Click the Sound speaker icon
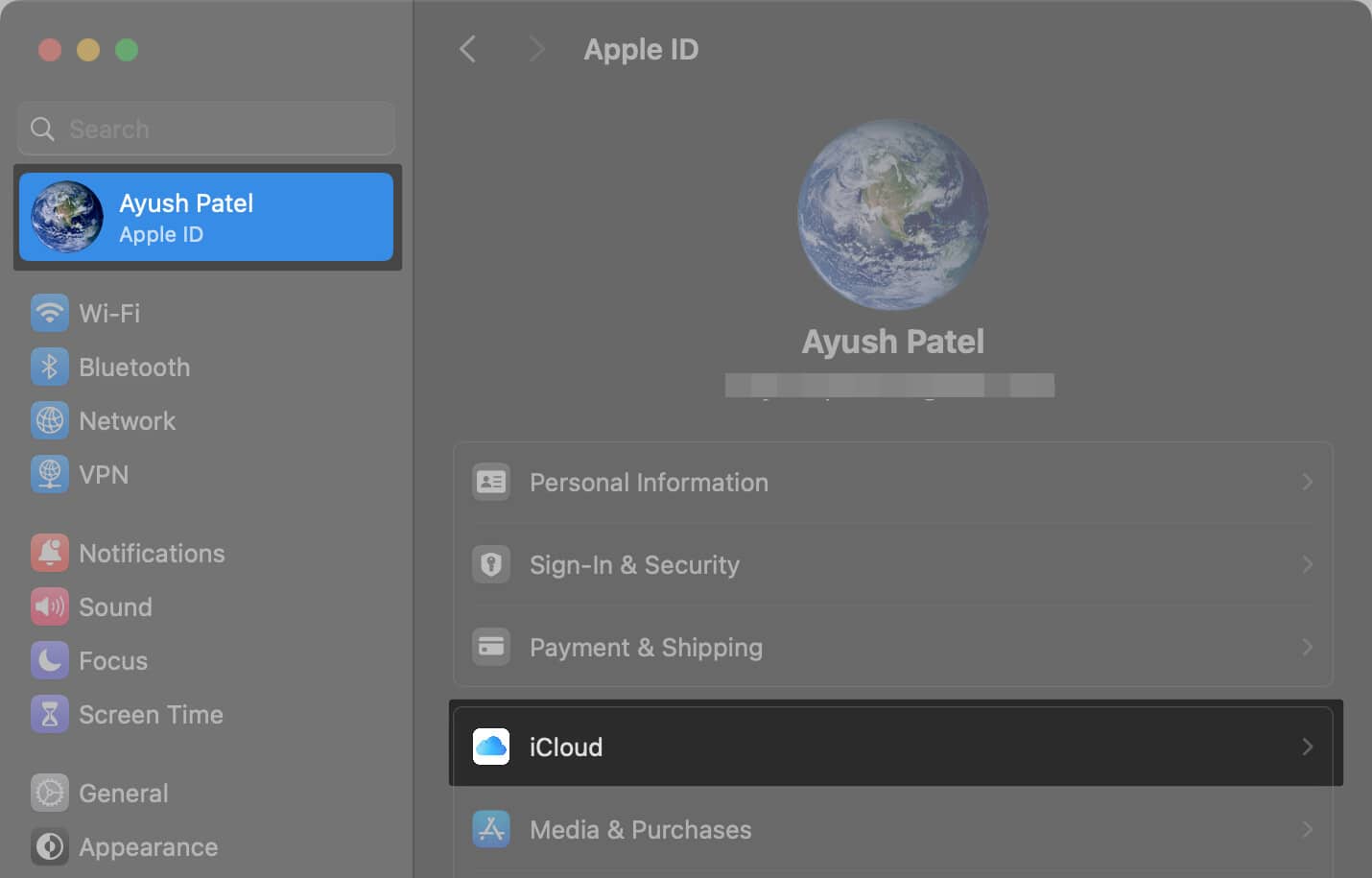1372x878 pixels. click(49, 606)
